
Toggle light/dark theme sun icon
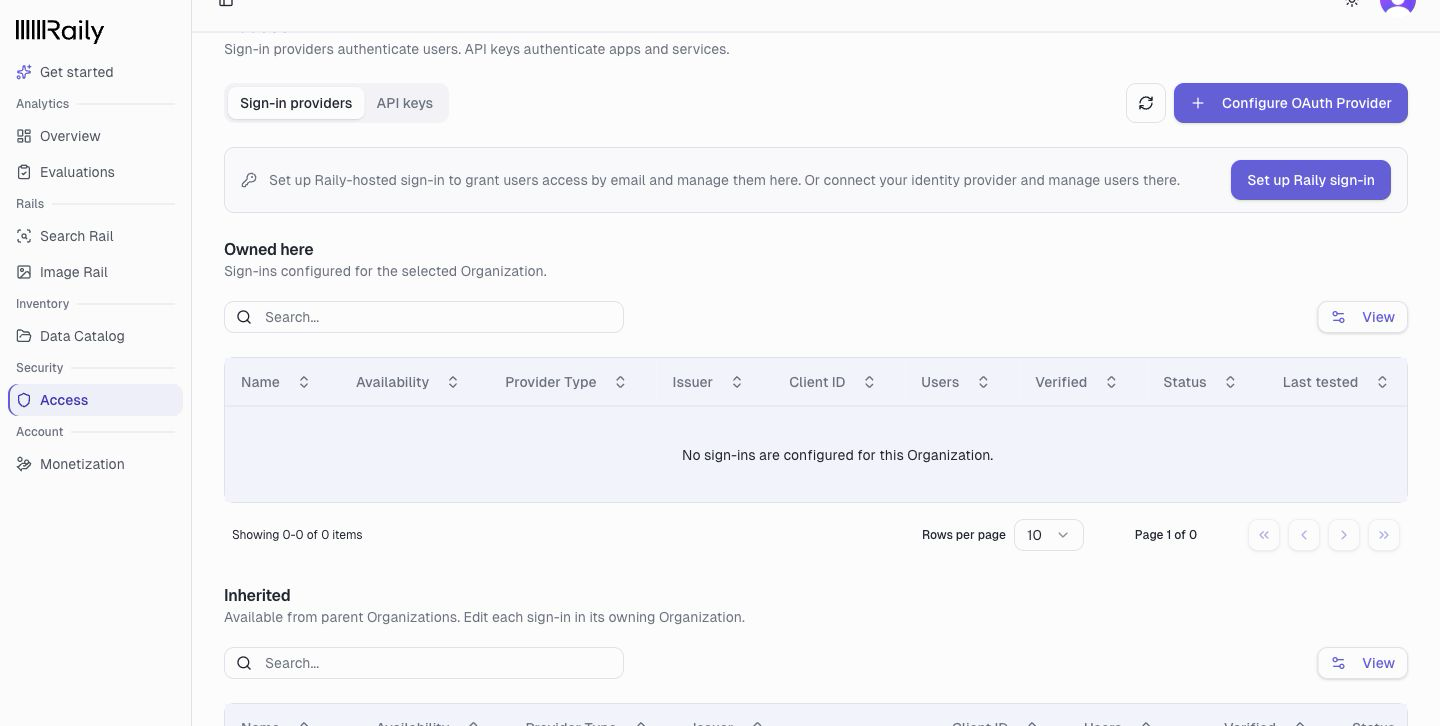(x=1352, y=3)
